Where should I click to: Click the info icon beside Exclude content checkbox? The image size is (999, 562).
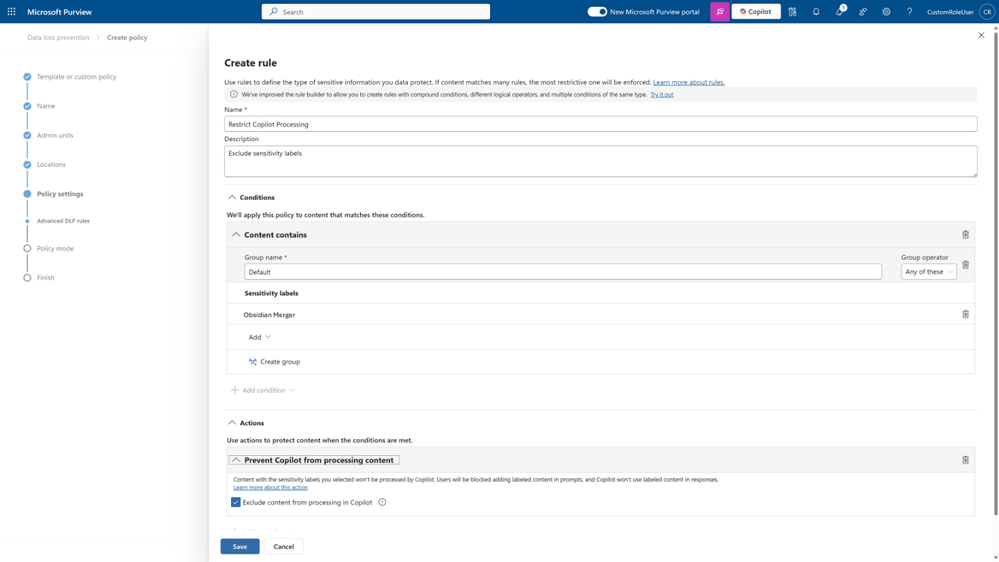pos(382,502)
